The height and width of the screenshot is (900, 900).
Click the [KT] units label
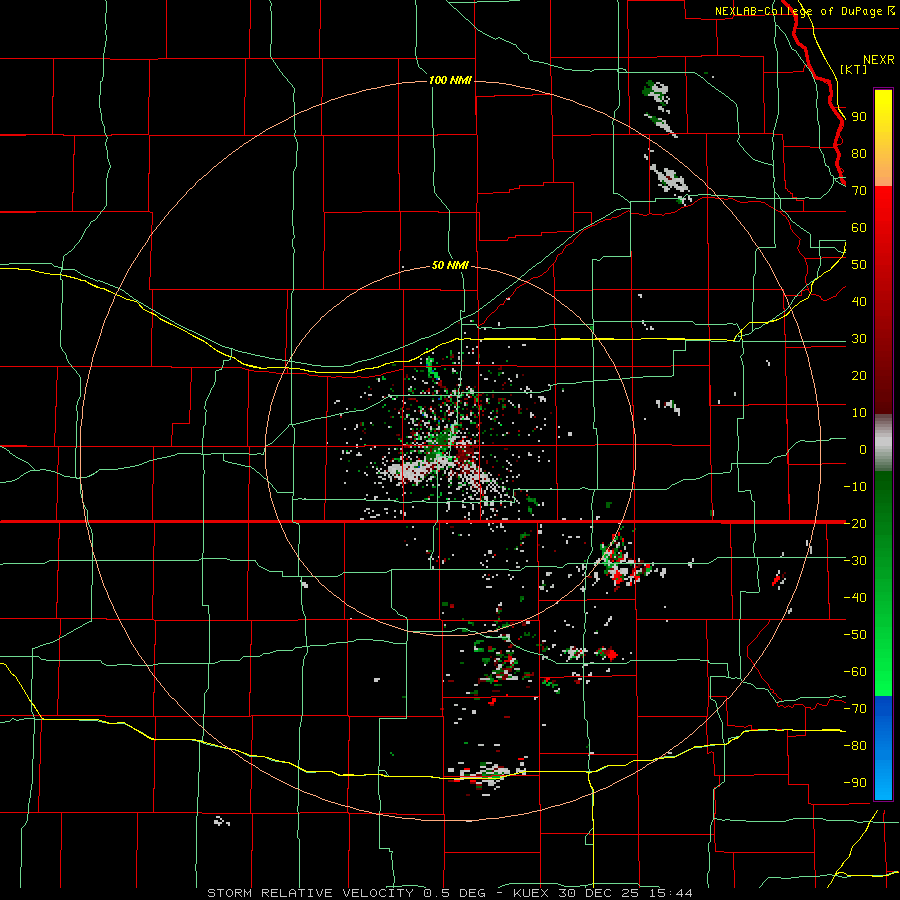click(x=854, y=69)
